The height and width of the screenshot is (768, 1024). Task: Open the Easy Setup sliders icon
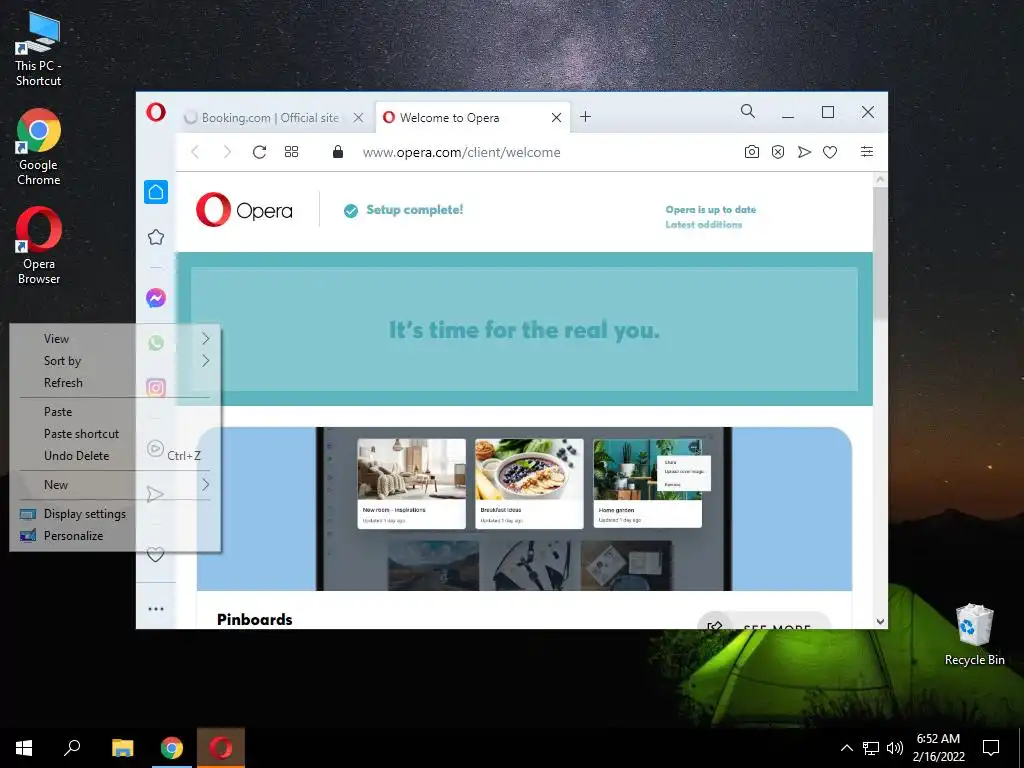(x=867, y=152)
